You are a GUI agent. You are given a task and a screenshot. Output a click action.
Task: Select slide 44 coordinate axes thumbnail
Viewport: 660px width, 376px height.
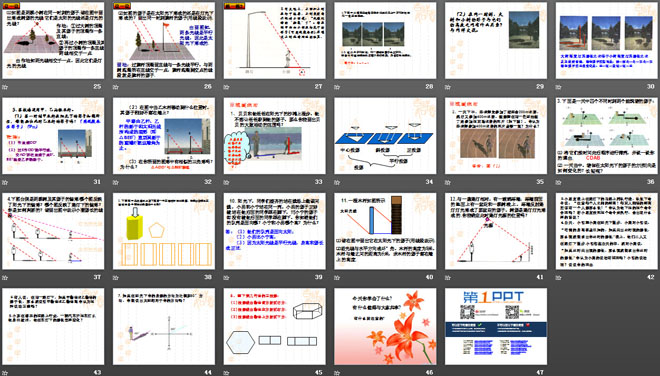pos(164,326)
